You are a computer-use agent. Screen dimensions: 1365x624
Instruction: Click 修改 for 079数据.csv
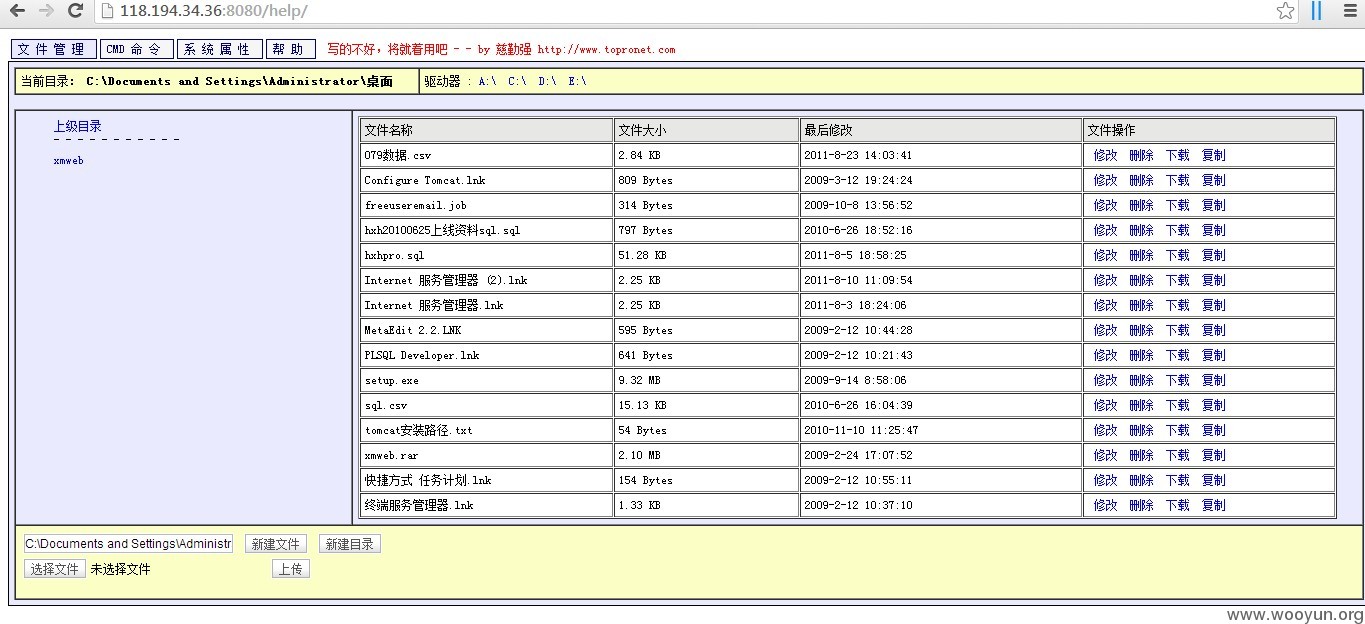tap(1105, 155)
